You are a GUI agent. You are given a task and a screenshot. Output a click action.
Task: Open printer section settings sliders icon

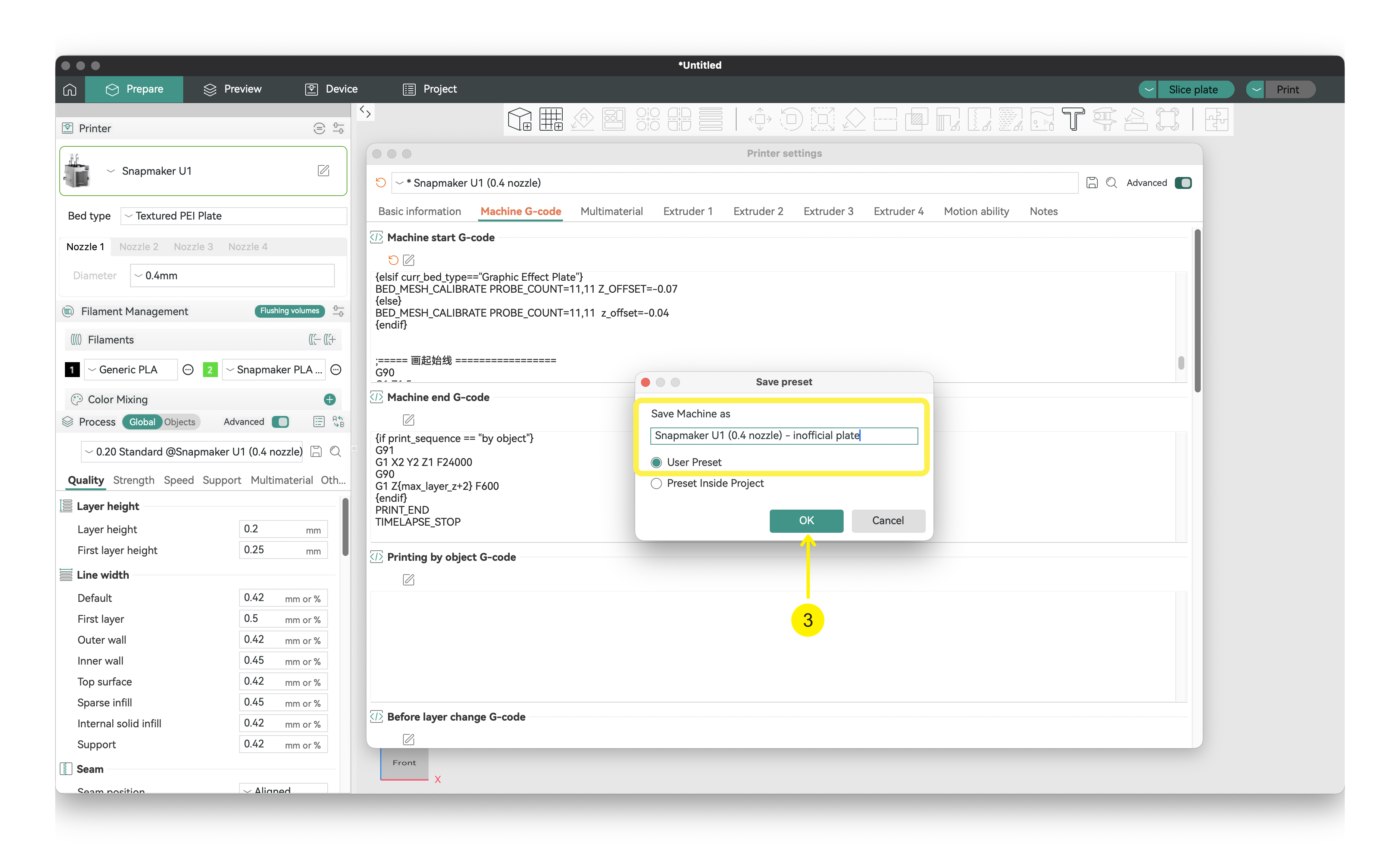coord(339,128)
